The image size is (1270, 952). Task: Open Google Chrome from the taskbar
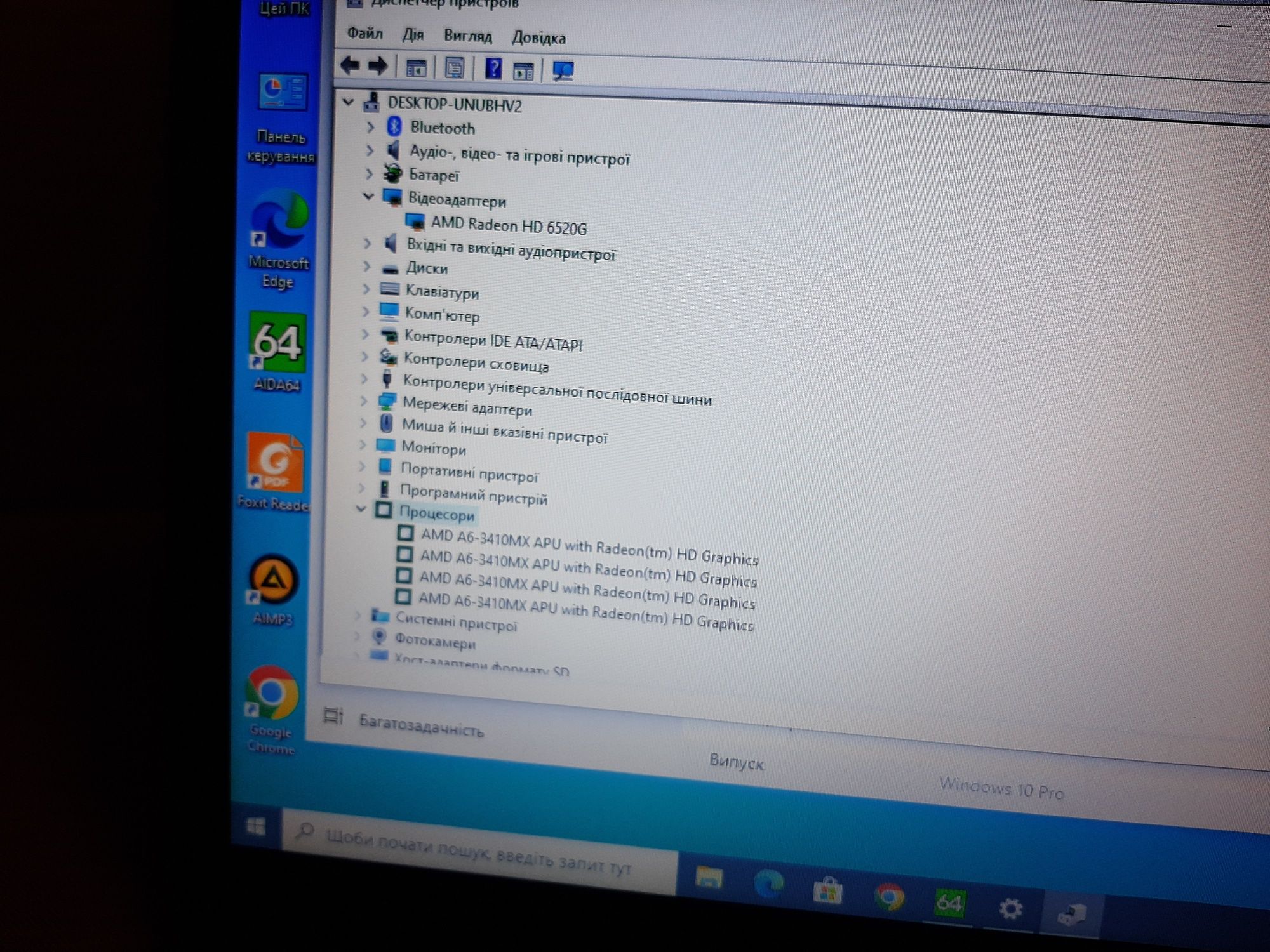(889, 897)
